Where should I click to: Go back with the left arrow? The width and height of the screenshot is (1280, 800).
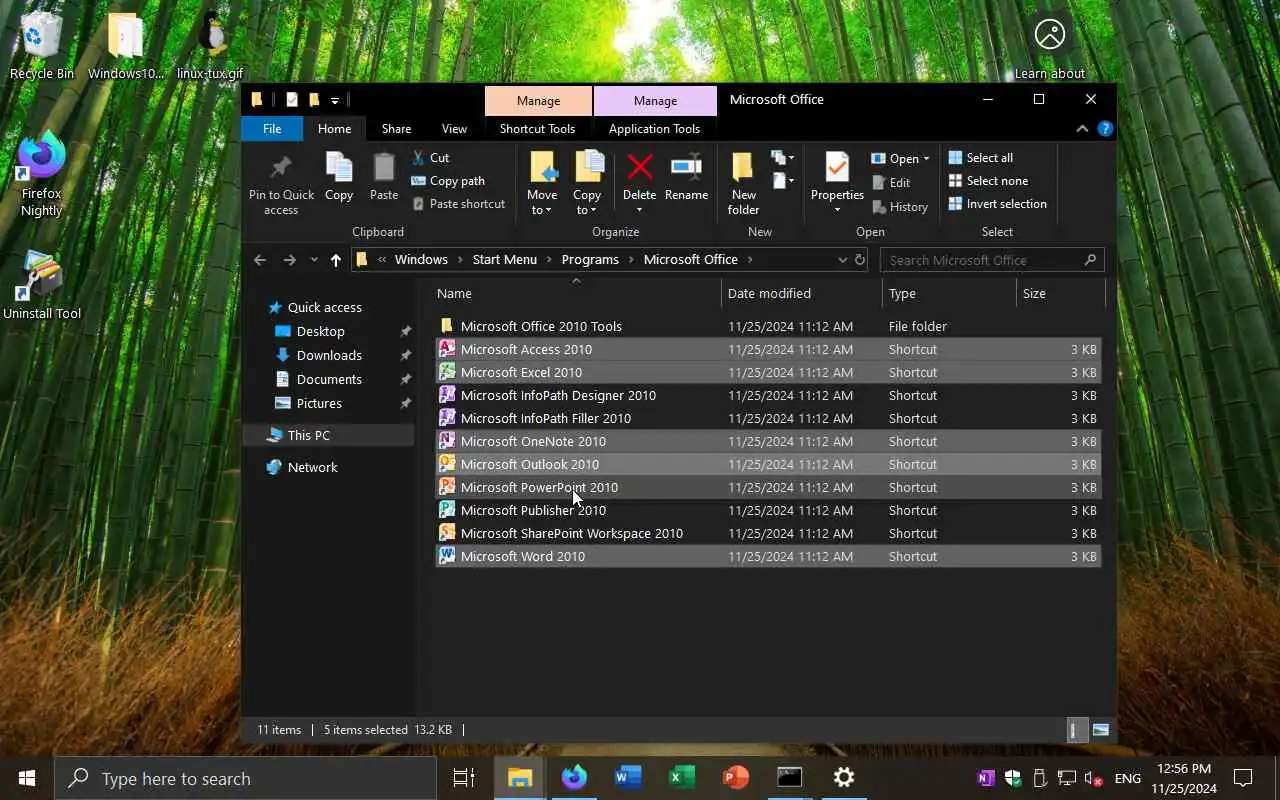(x=260, y=260)
